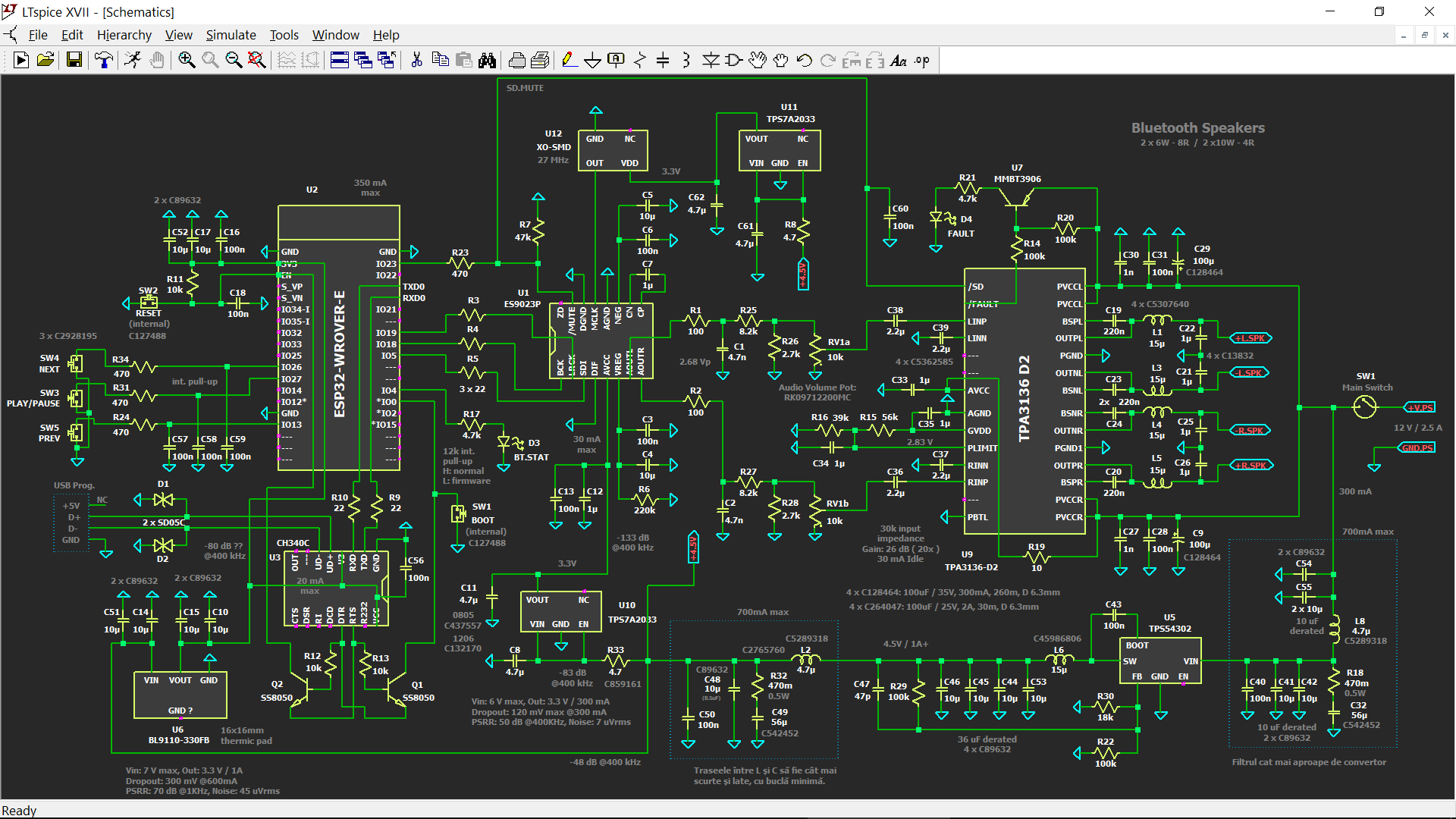
Task: Place a Capacitor from the toolbar
Action: pyautogui.click(x=663, y=60)
